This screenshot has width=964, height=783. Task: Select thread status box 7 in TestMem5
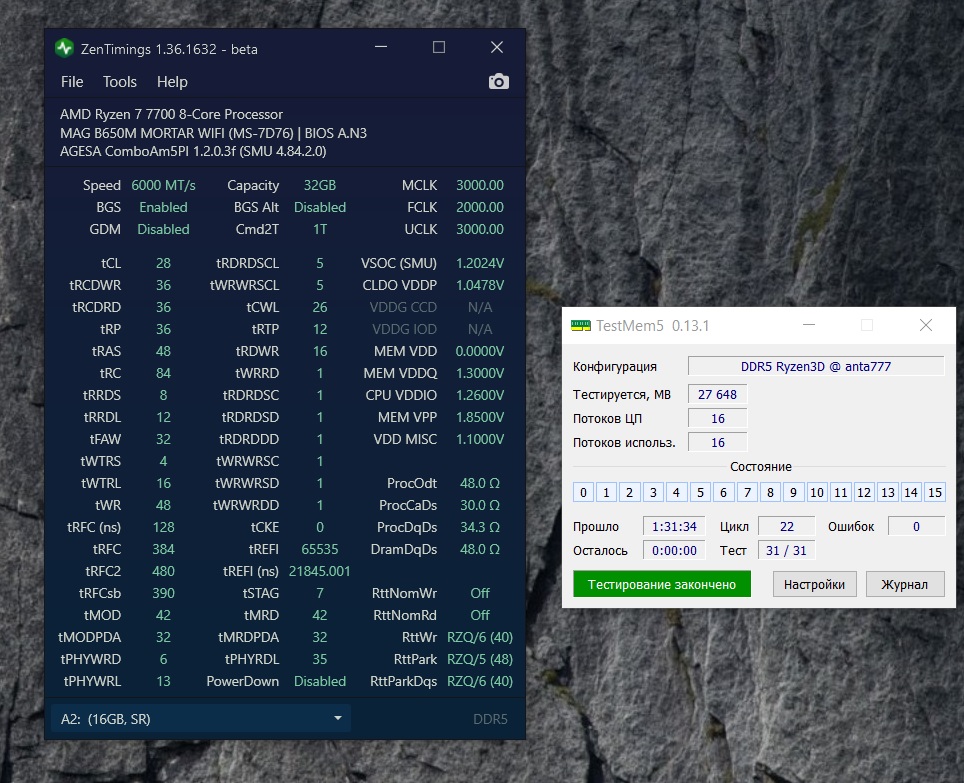tap(747, 492)
